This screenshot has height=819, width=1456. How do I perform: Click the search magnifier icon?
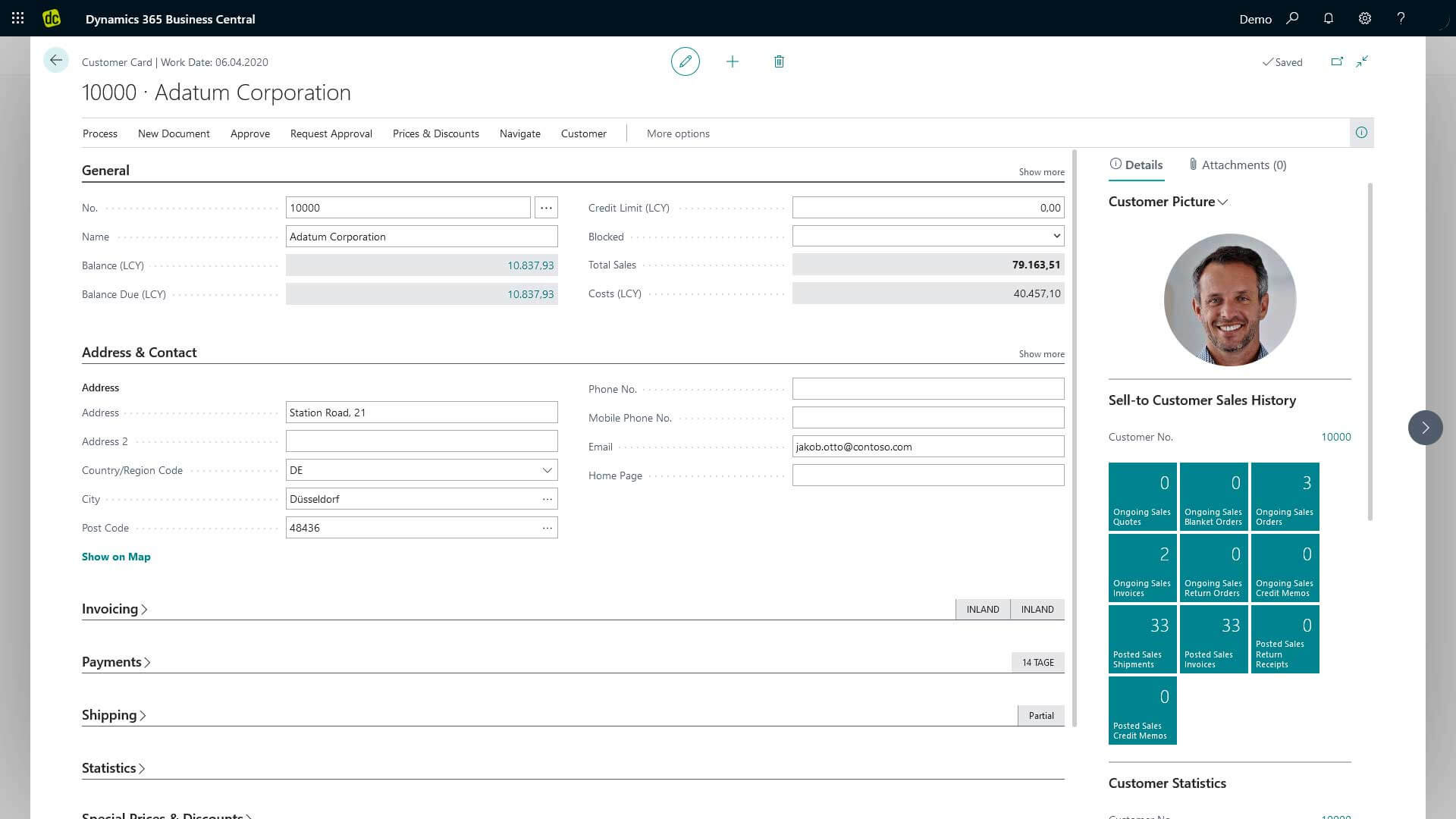click(1292, 18)
